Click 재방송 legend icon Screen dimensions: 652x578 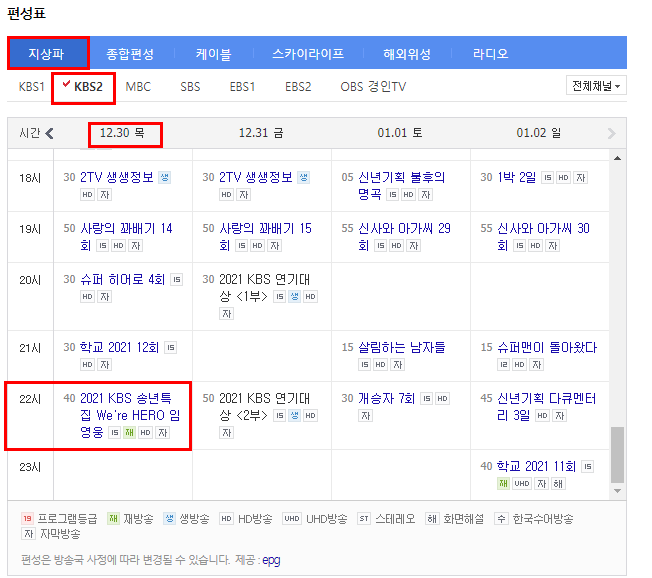(113, 519)
